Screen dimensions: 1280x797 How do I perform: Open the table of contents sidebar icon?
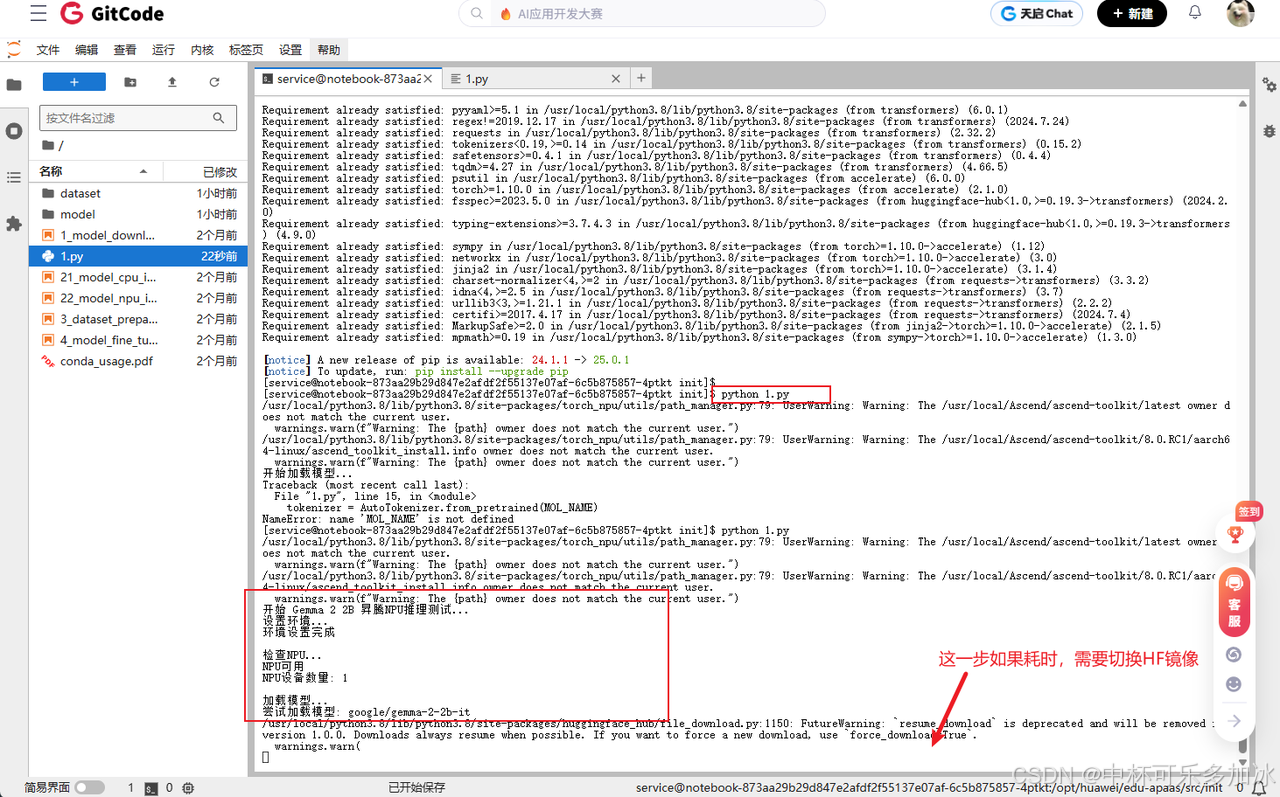tap(14, 177)
